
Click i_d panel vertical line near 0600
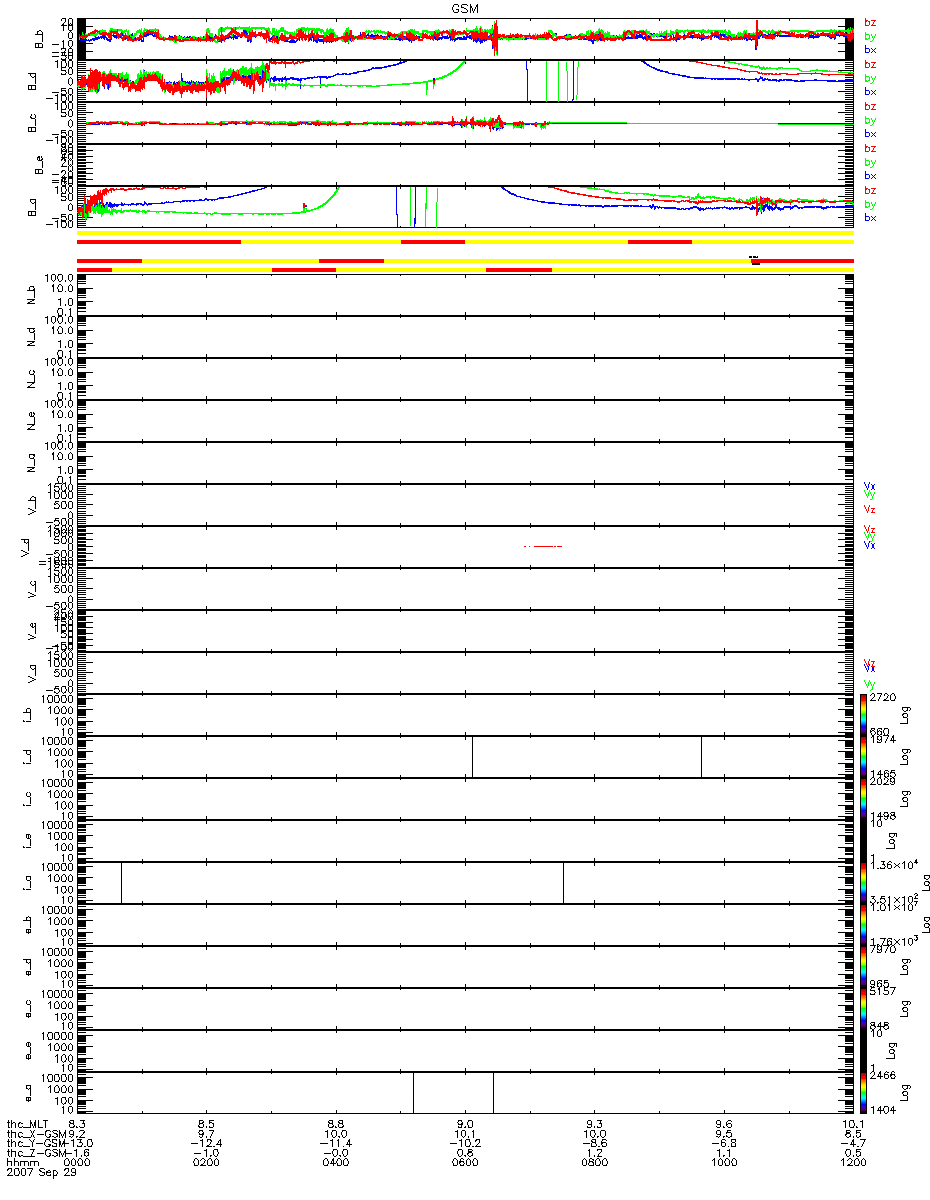[x=472, y=756]
